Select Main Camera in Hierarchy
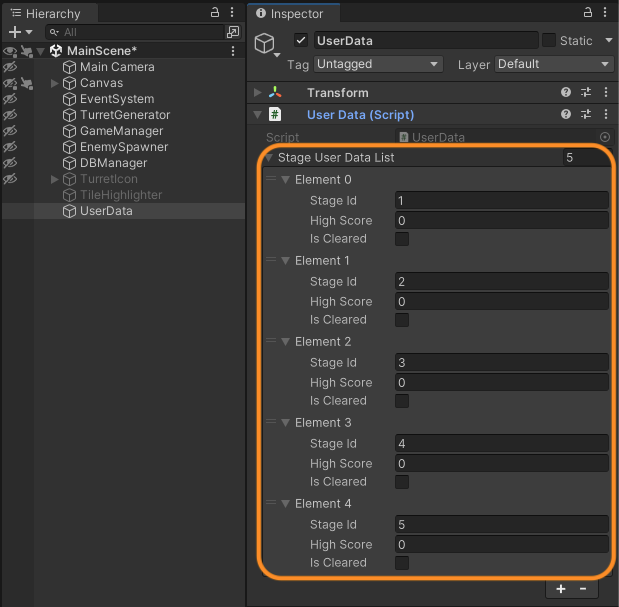Image resolution: width=619 pixels, height=607 pixels. (x=117, y=67)
